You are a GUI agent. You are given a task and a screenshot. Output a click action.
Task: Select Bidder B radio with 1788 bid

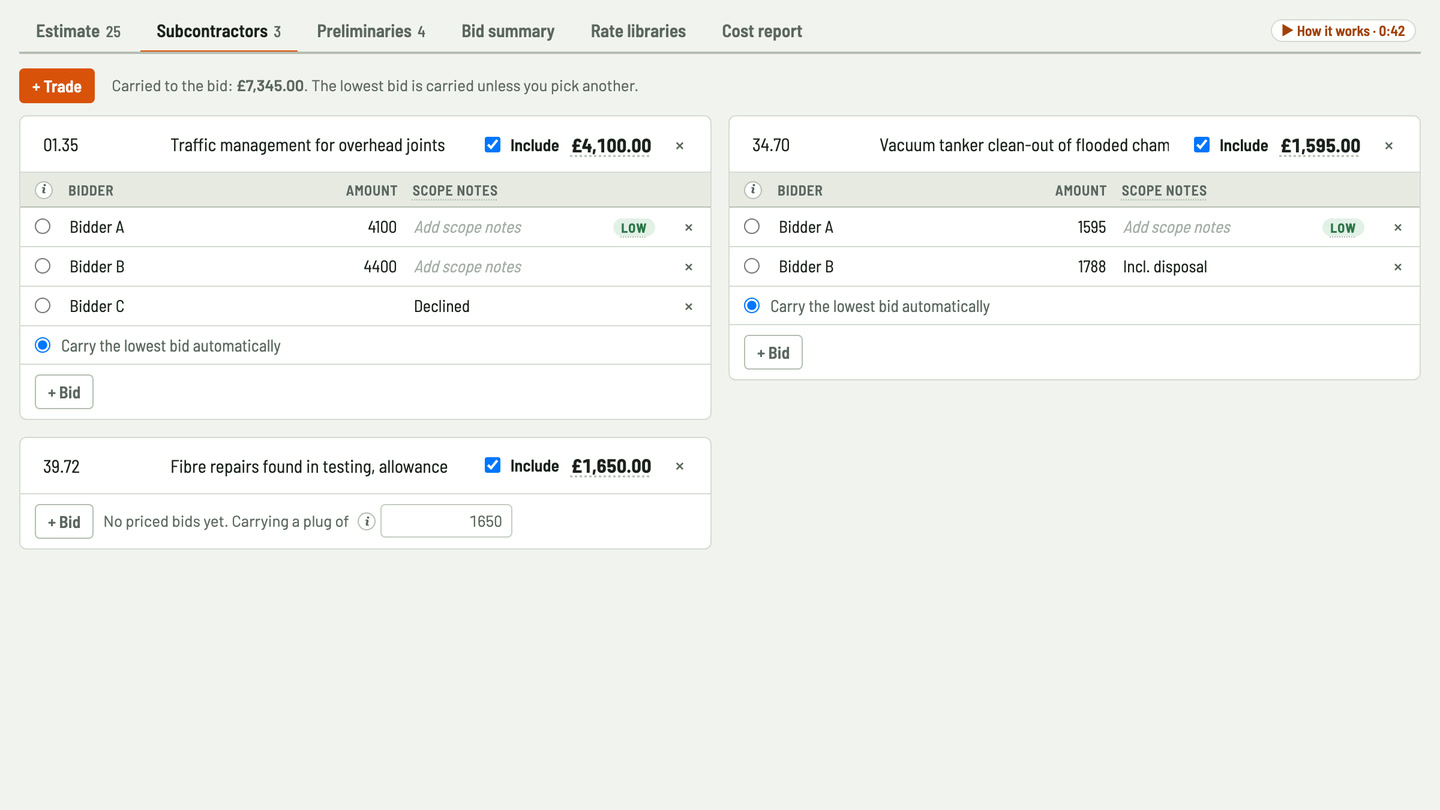(752, 266)
